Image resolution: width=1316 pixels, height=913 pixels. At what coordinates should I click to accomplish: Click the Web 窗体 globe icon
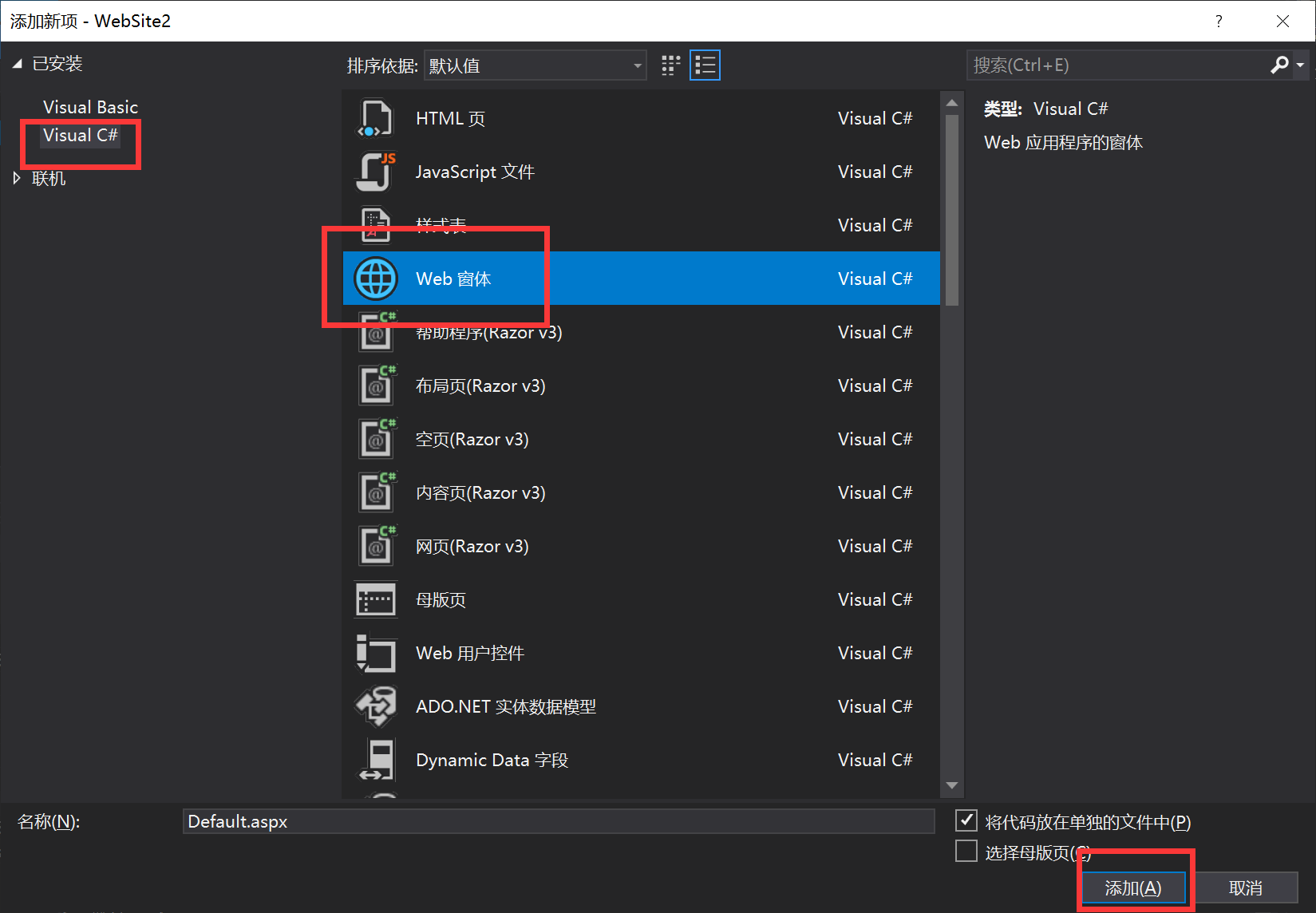click(x=375, y=279)
